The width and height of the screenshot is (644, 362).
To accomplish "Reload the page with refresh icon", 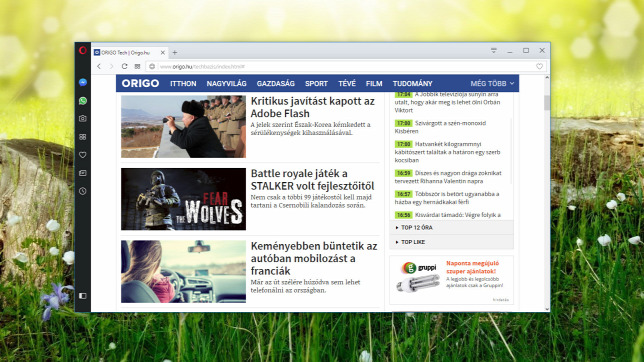I will click(x=124, y=66).
